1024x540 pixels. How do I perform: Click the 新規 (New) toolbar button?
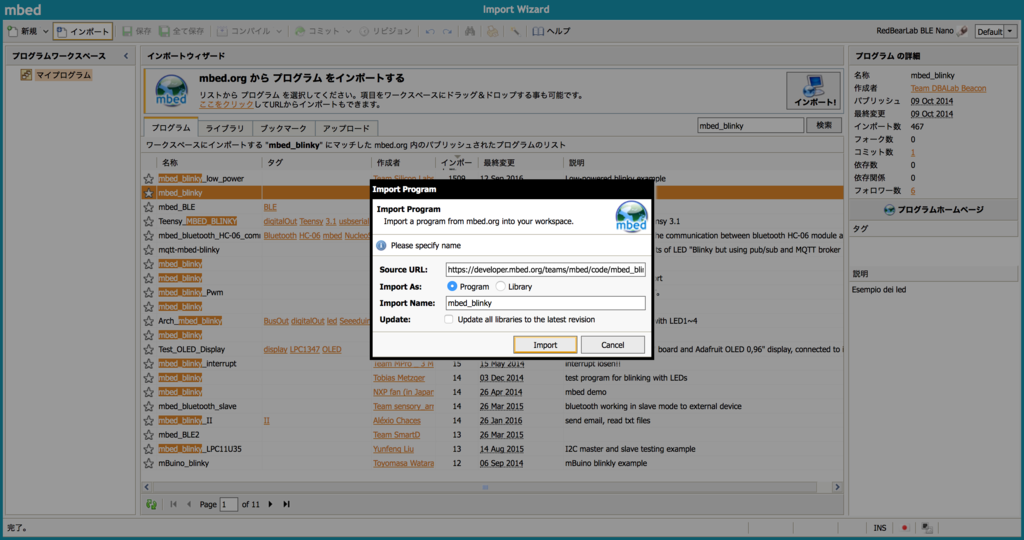point(22,31)
